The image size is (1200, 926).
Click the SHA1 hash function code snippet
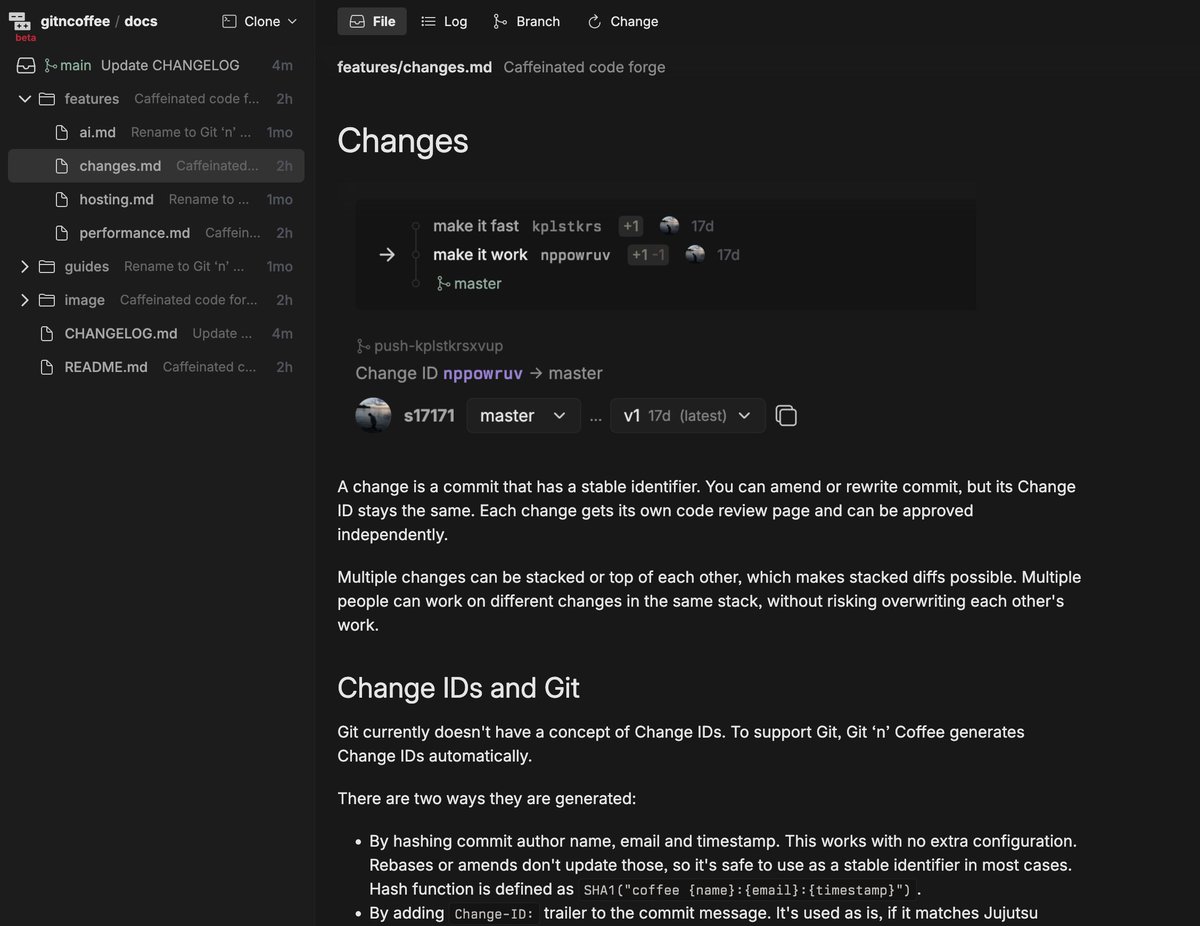click(747, 889)
